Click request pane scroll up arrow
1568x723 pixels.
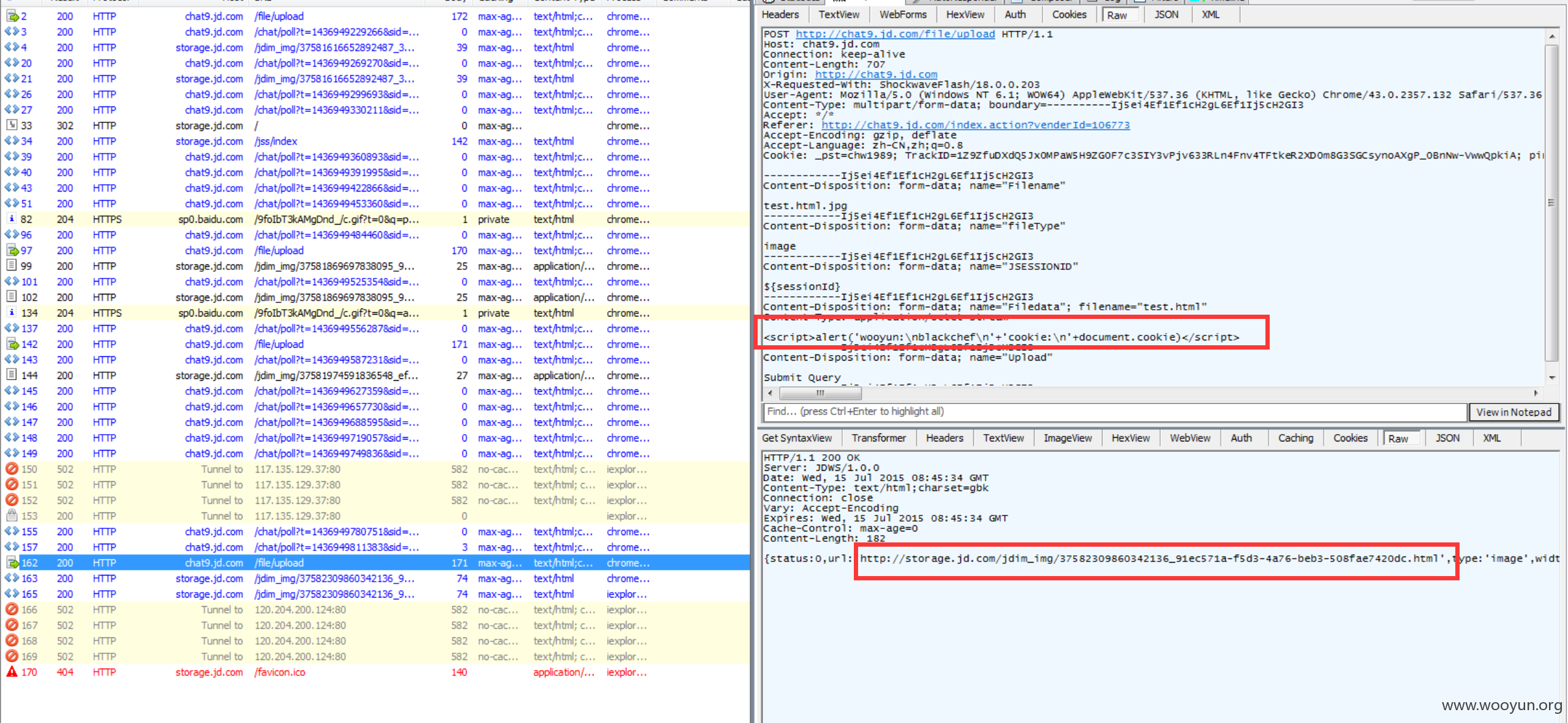click(x=1551, y=37)
